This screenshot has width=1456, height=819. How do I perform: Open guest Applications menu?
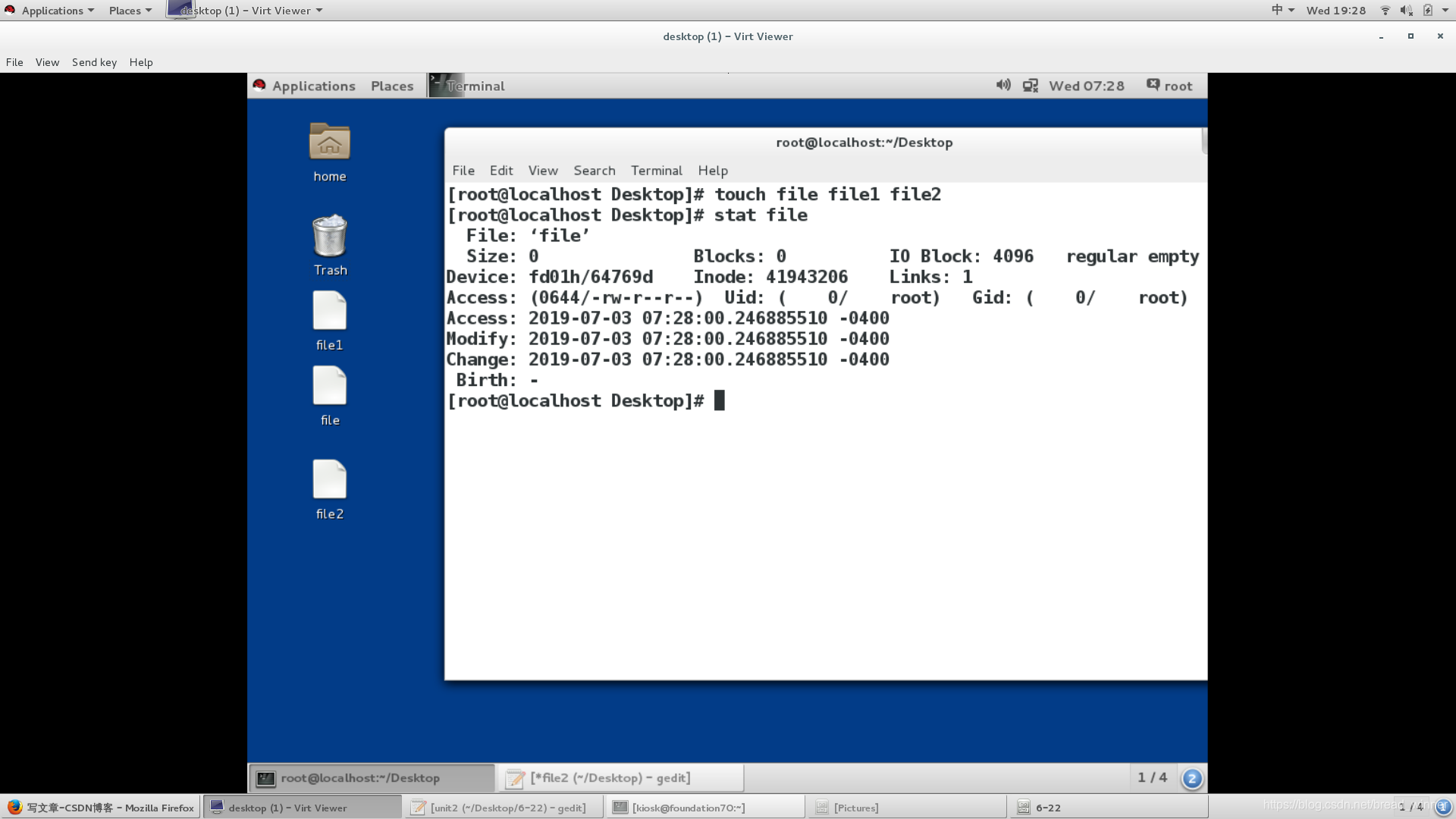pyautogui.click(x=313, y=86)
